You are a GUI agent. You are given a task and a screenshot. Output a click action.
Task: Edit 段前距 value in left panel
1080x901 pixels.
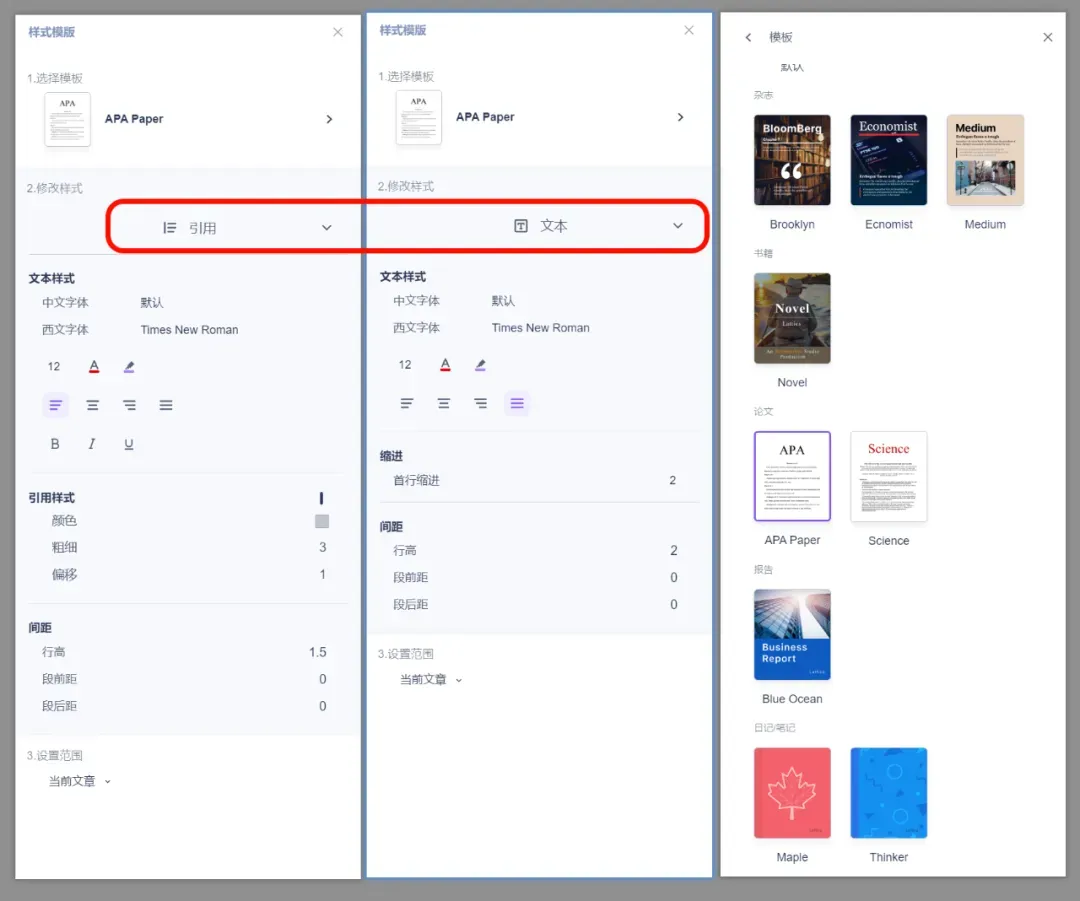pos(322,679)
